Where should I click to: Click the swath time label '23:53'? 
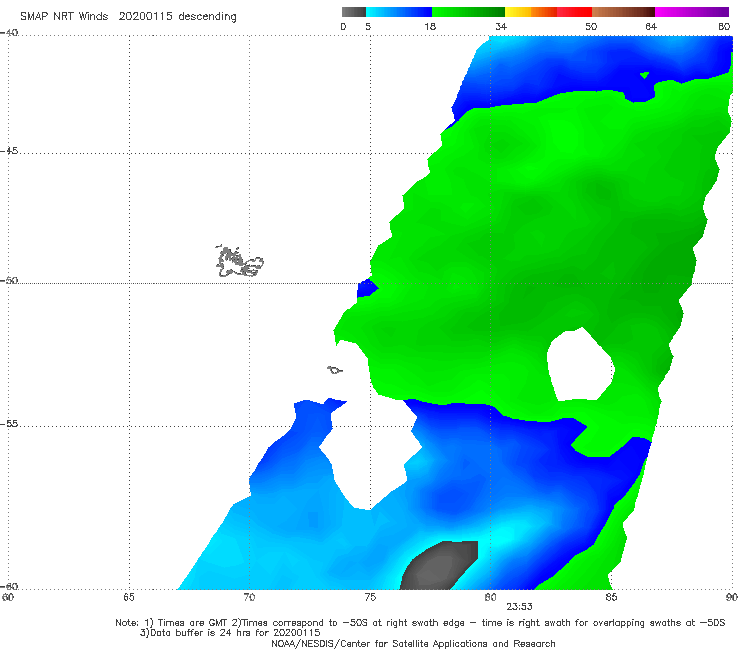pyautogui.click(x=519, y=607)
